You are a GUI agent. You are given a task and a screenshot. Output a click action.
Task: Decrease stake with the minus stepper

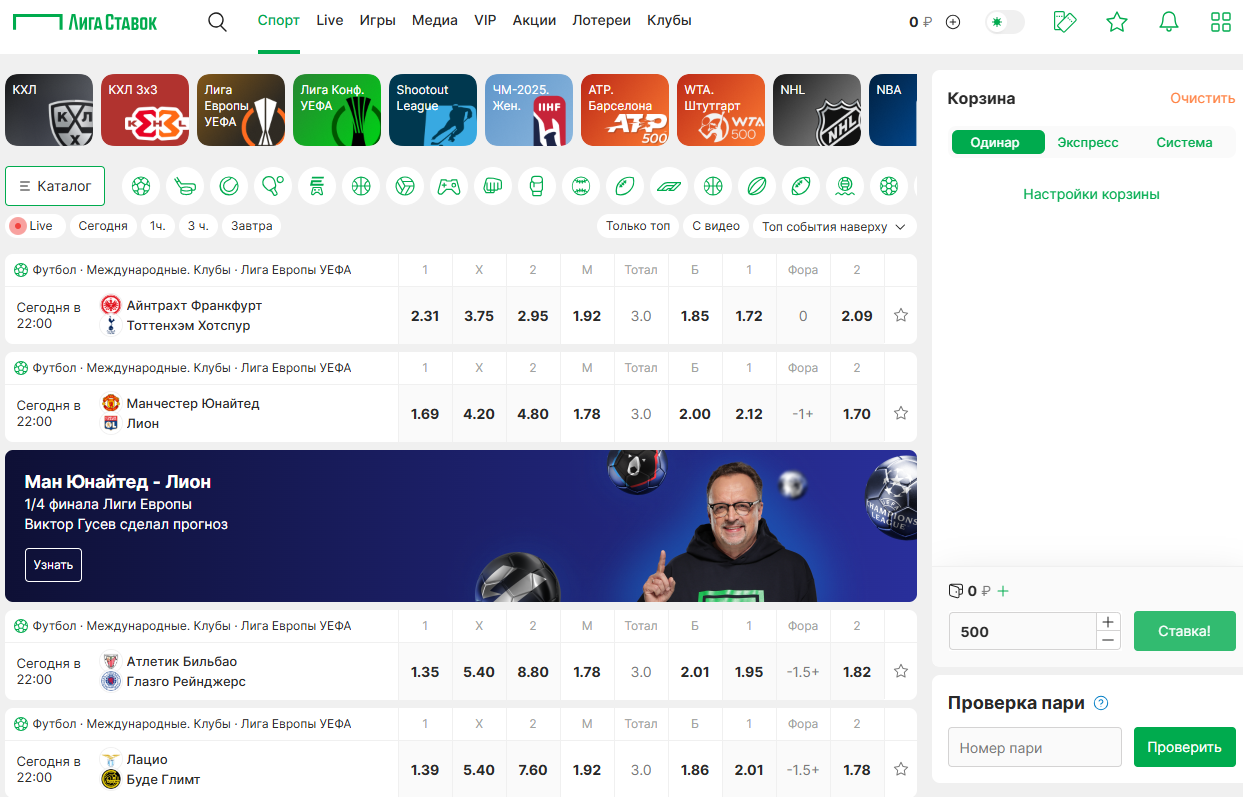point(1108,641)
